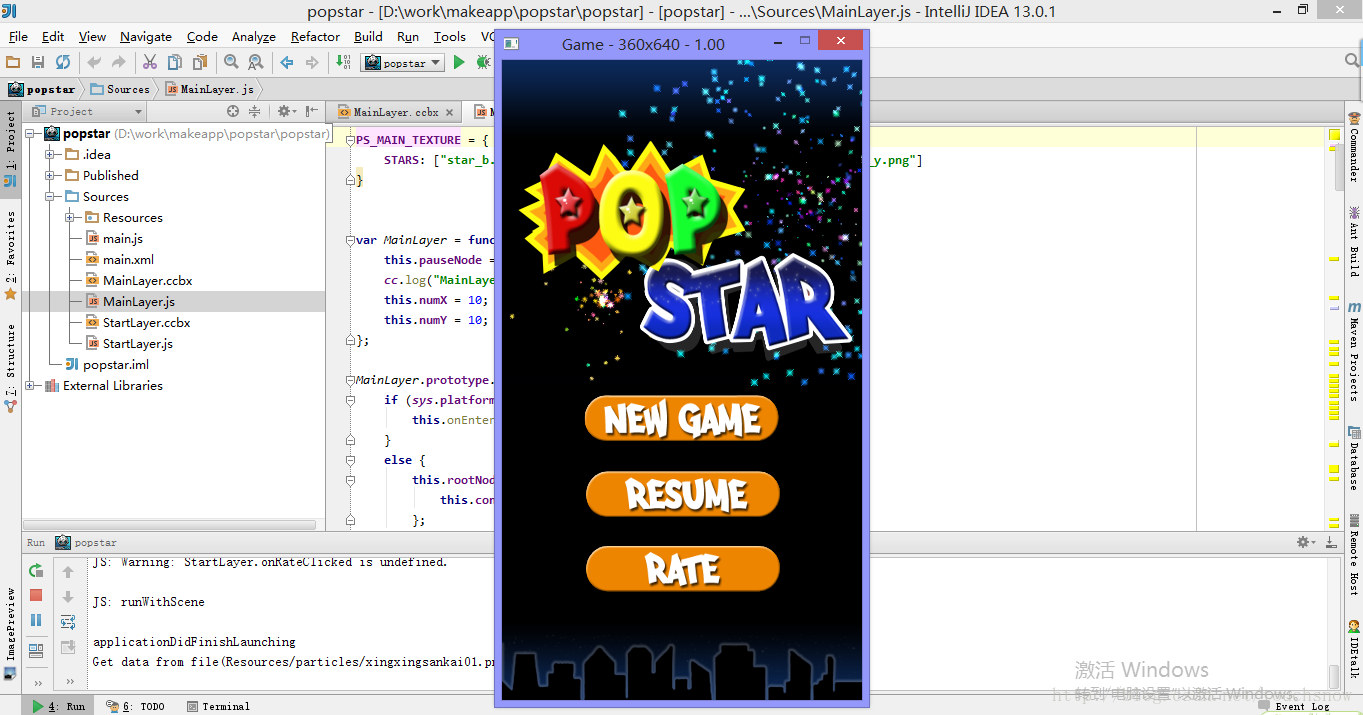Viewport: 1363px width, 715px height.
Task: Click the Synchronize toolbar icon
Action: [x=63, y=62]
